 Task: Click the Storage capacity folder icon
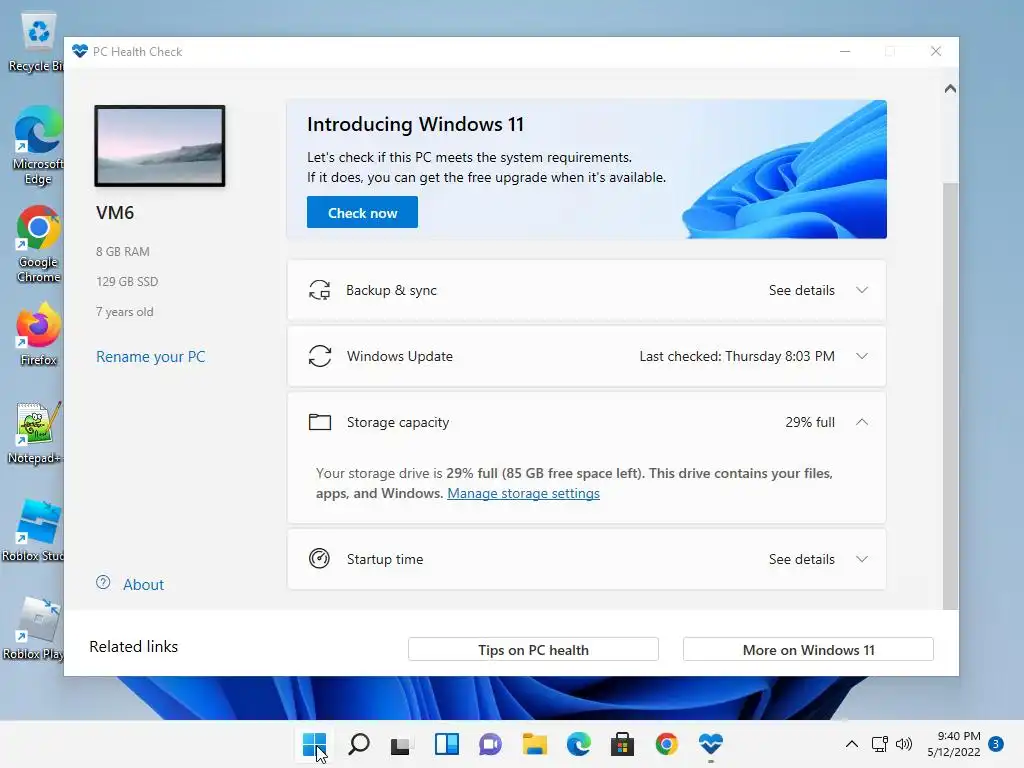319,422
